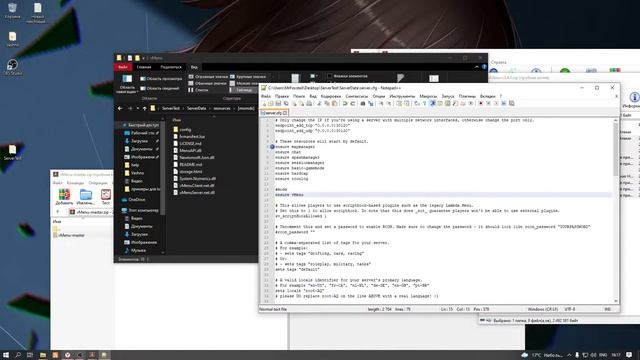Click the Back arrow in Explorer
Viewport: 640px width, 360px height.
(120, 109)
